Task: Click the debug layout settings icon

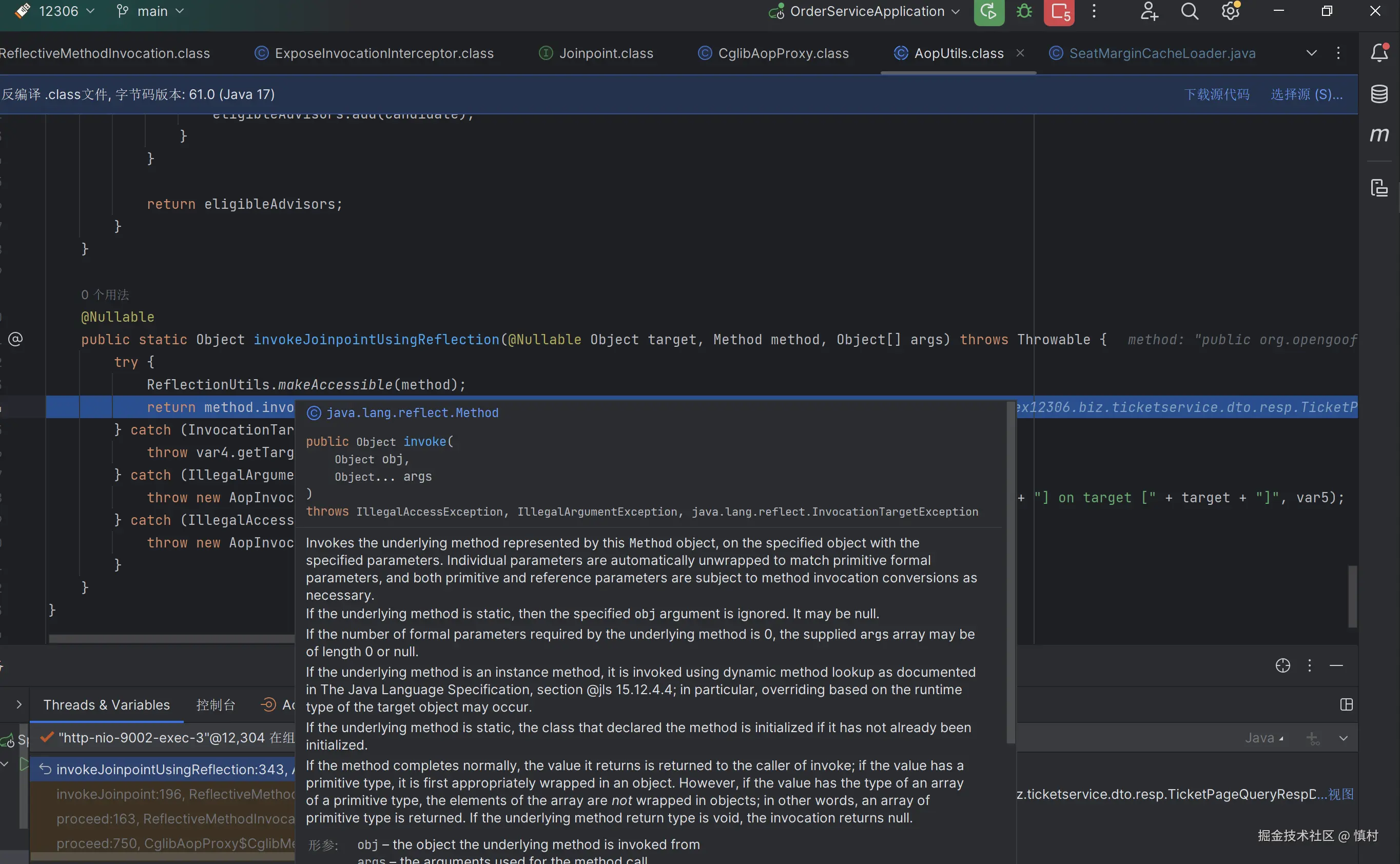Action: [1346, 704]
